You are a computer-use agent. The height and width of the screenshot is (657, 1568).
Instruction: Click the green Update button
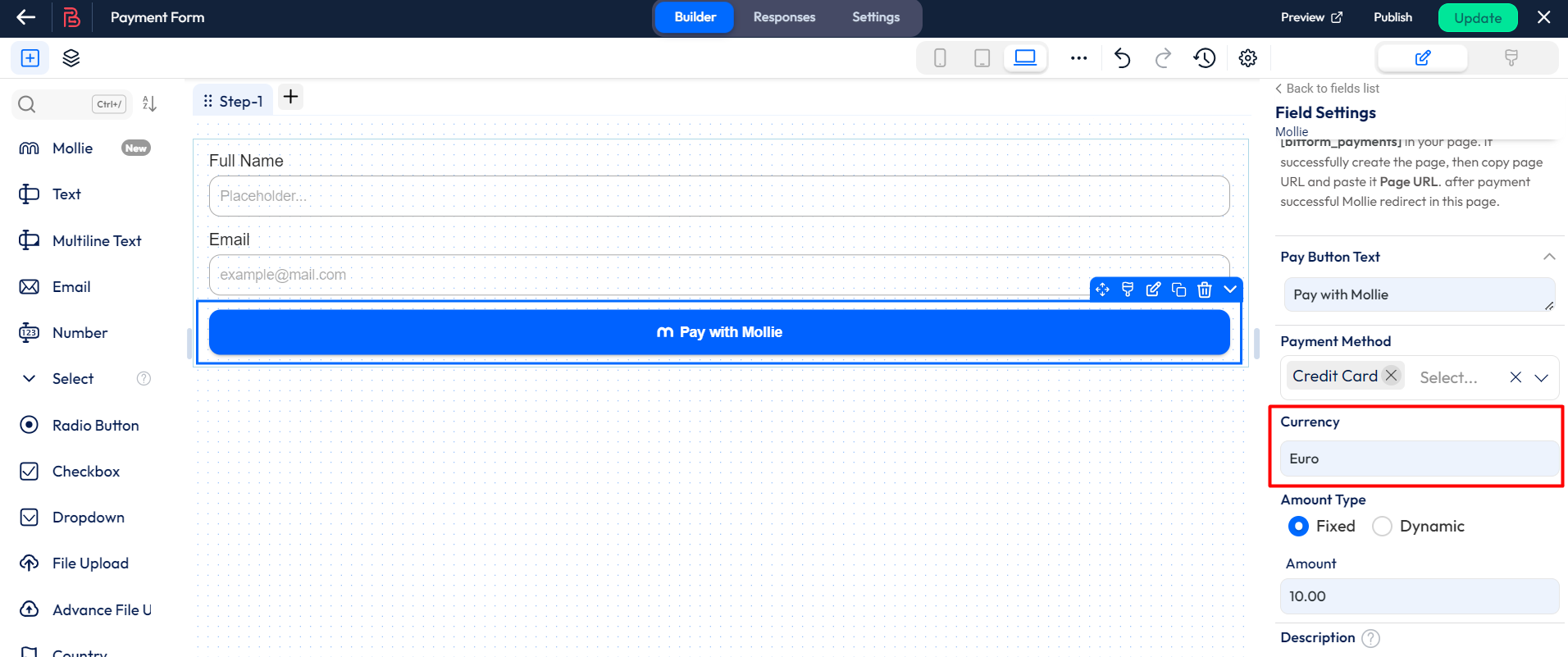1477,18
